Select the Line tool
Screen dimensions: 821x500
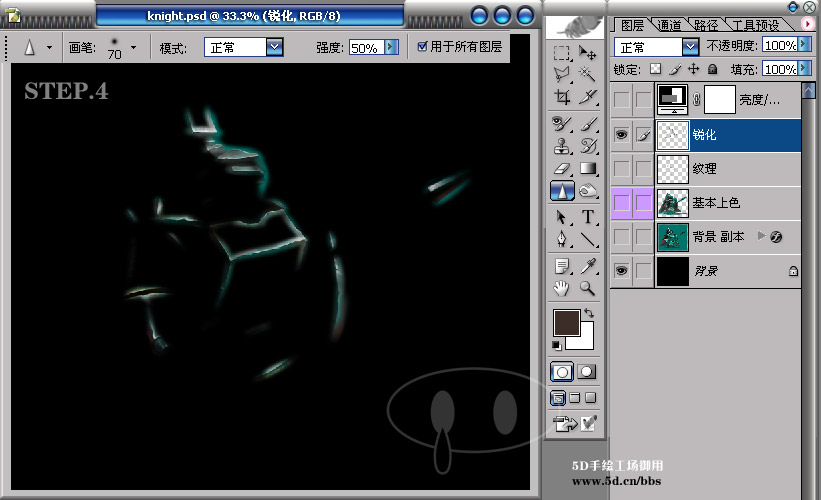pos(587,239)
